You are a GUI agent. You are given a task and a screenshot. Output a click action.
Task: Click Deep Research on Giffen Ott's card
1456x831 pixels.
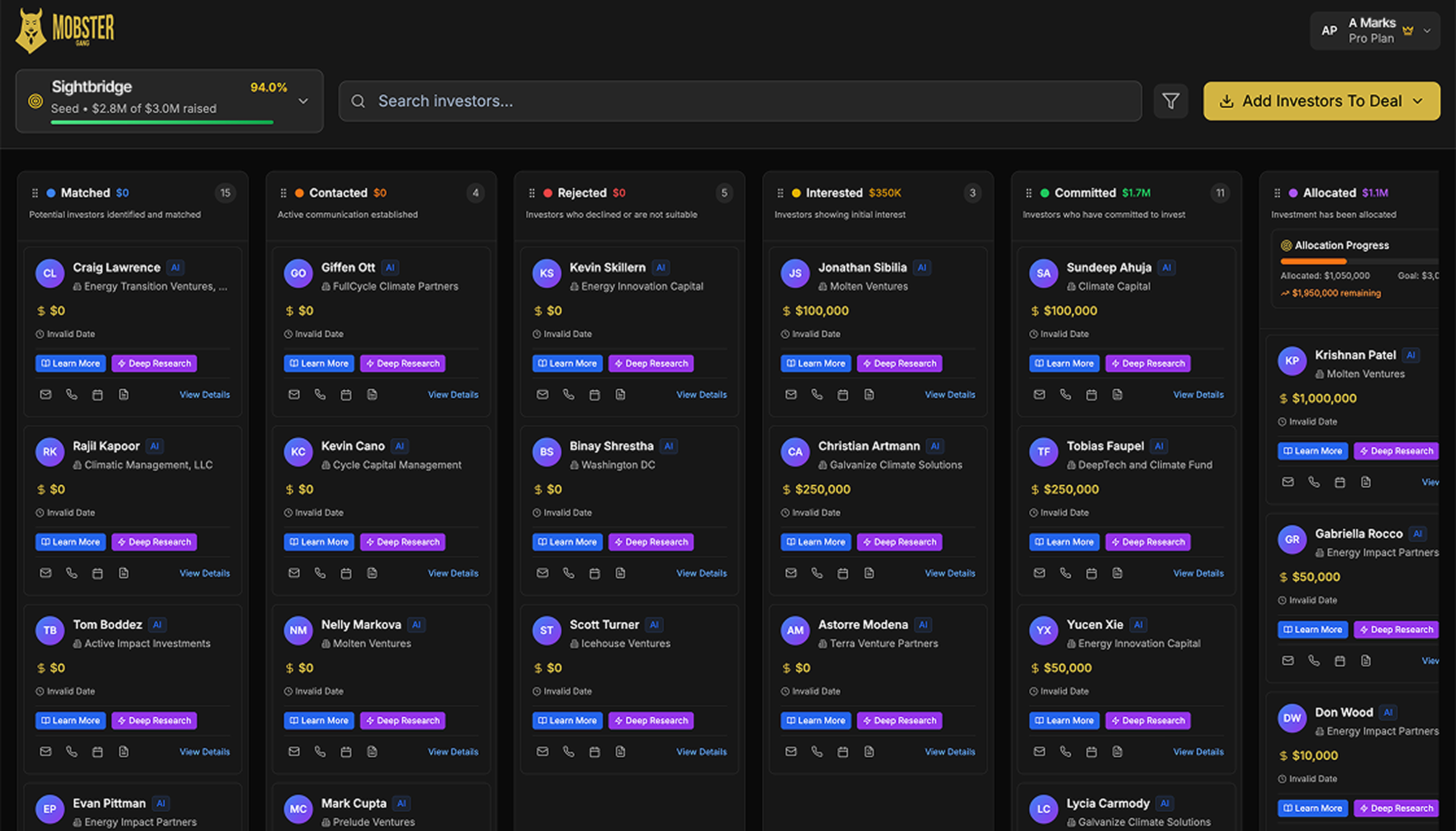pyautogui.click(x=403, y=363)
